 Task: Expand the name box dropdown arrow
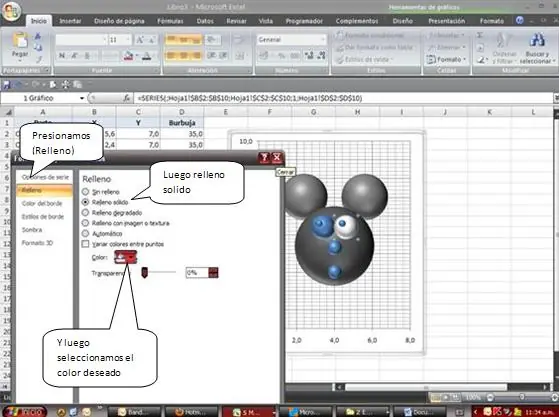pyautogui.click(x=82, y=98)
